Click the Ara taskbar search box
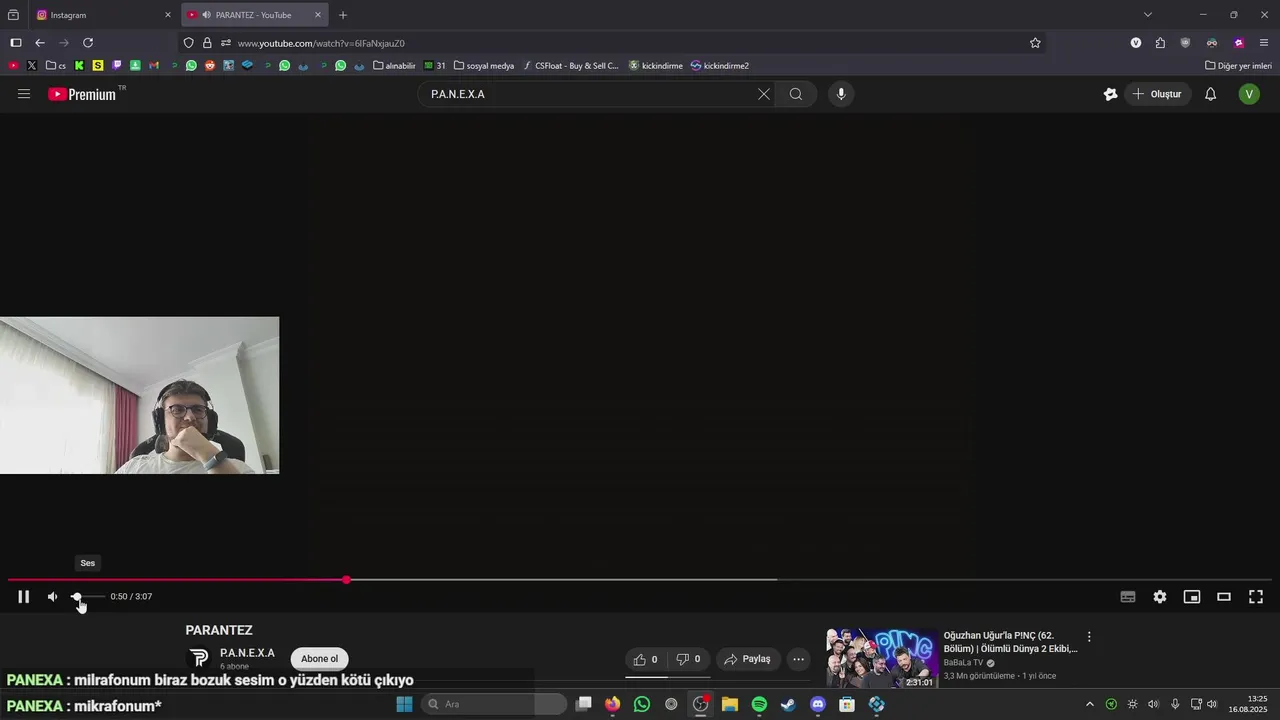Viewport: 1280px width, 720px height. tap(494, 704)
